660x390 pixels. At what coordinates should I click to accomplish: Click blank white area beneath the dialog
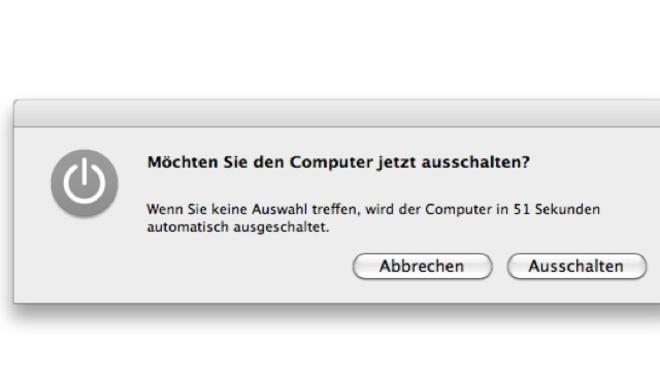(x=330, y=358)
